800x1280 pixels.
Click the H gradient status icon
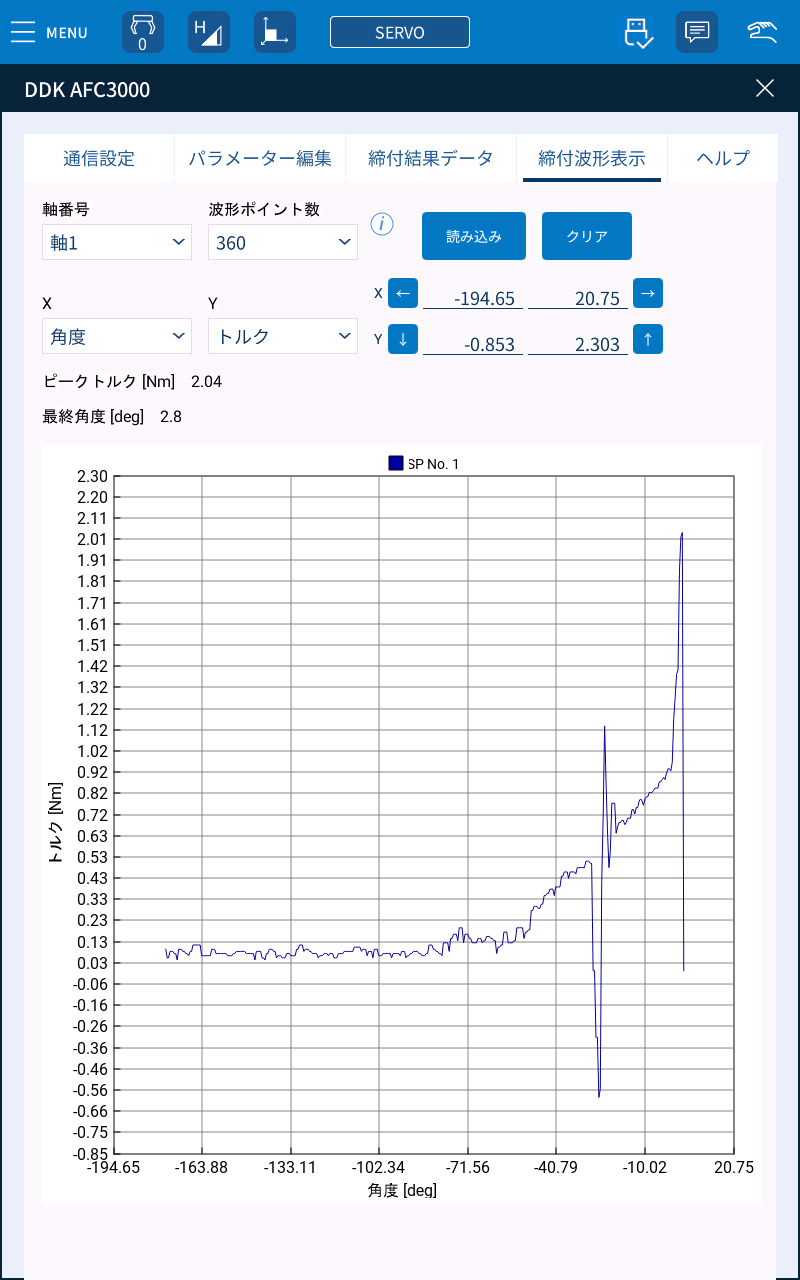tap(208, 31)
